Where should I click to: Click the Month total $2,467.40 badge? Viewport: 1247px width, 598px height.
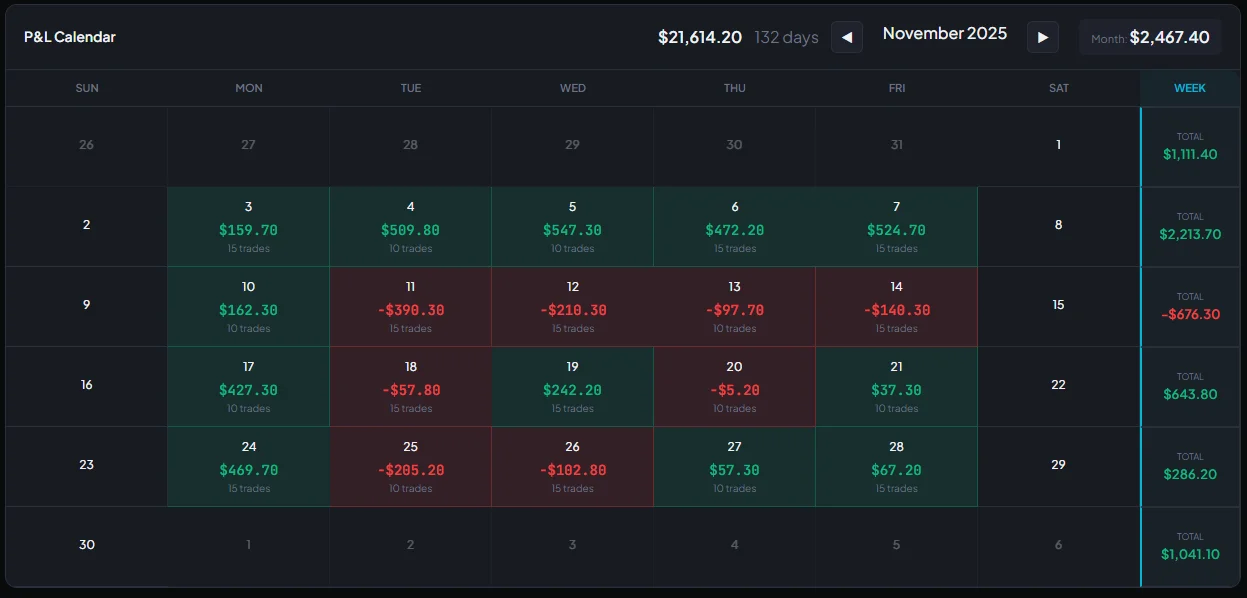click(x=1150, y=38)
